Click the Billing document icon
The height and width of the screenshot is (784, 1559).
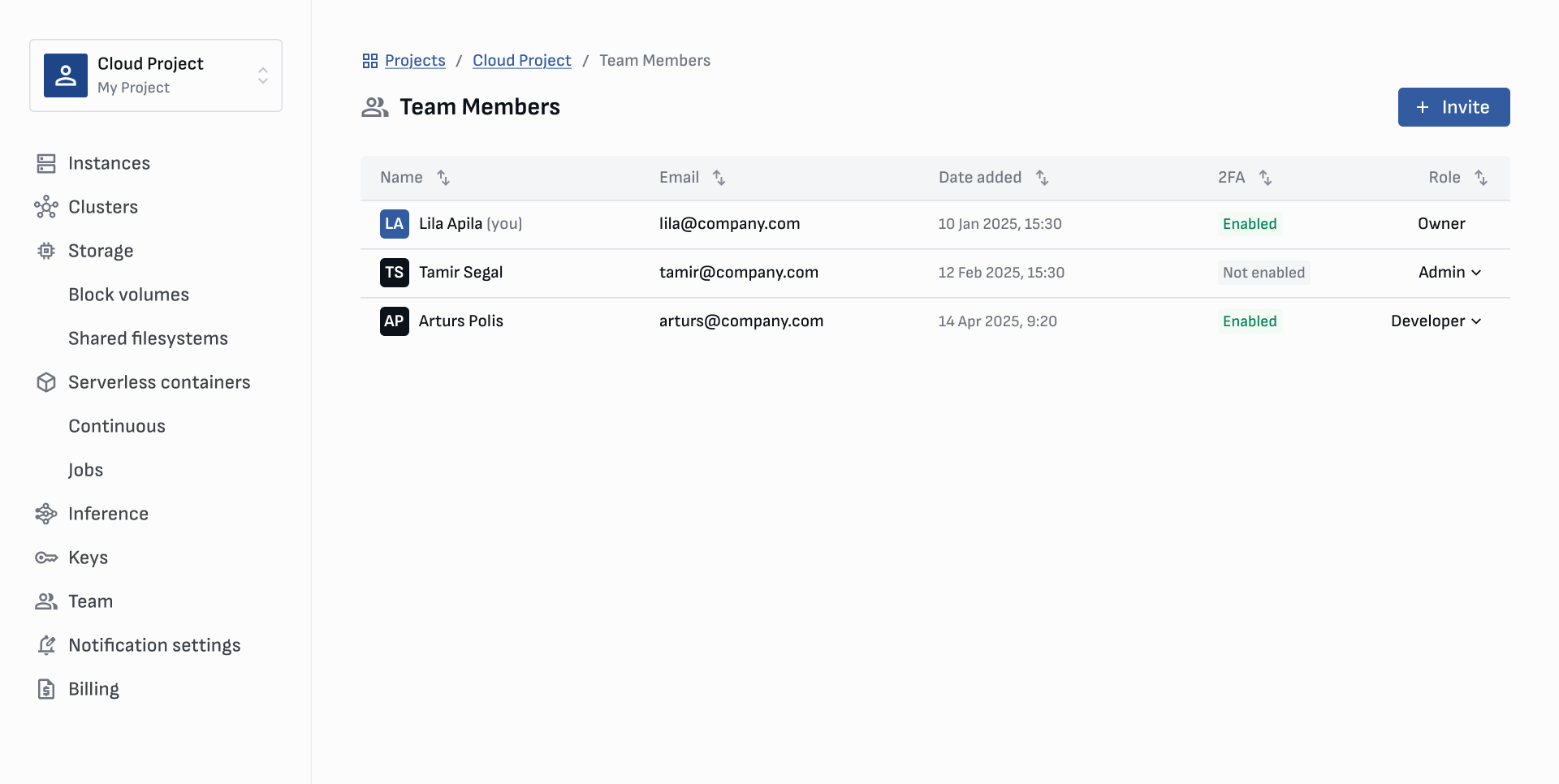pos(46,689)
